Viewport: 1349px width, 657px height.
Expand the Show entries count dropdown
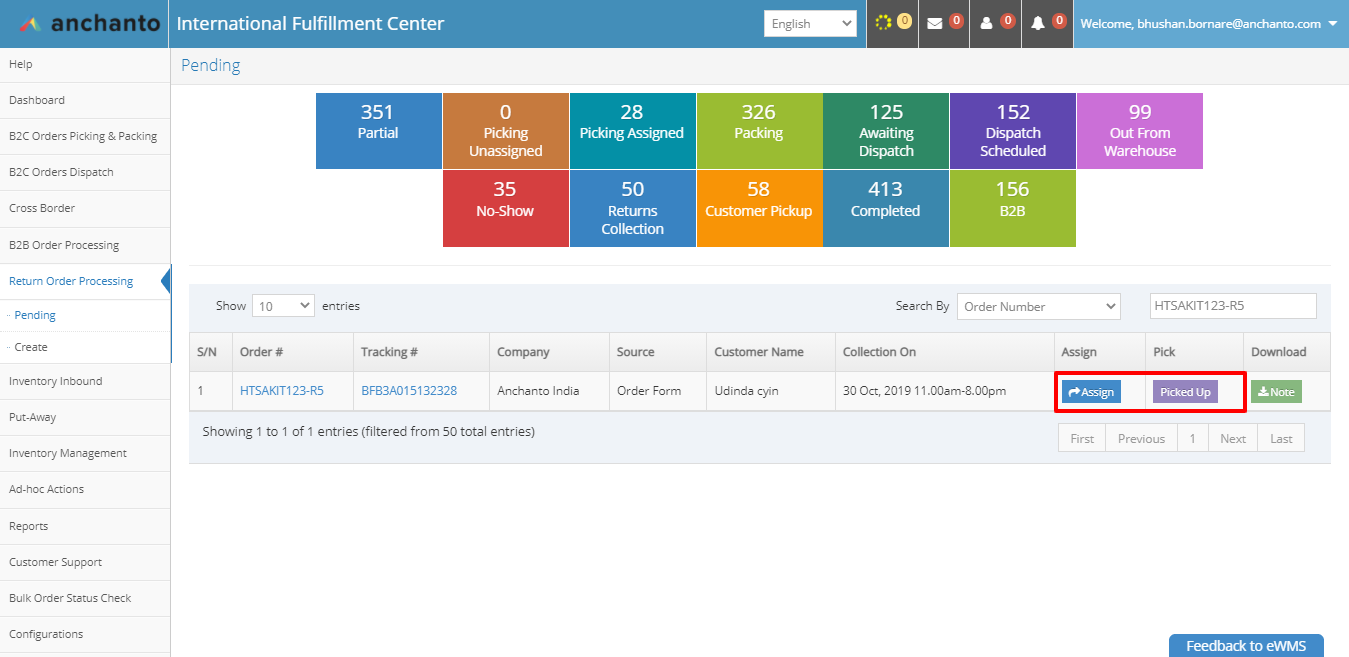(x=283, y=306)
